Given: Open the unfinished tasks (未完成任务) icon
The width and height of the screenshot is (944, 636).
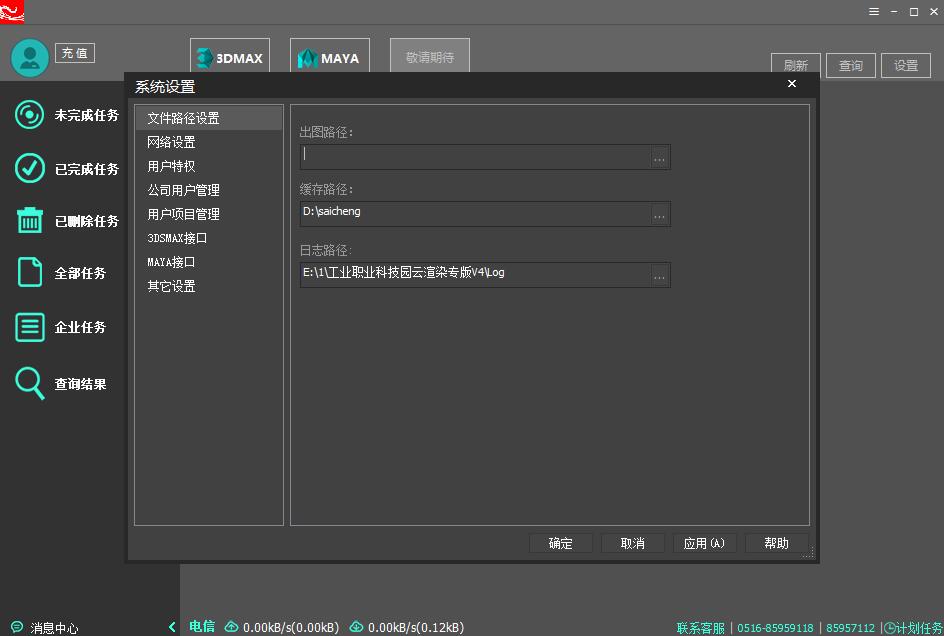Looking at the screenshot, I should [x=30, y=115].
